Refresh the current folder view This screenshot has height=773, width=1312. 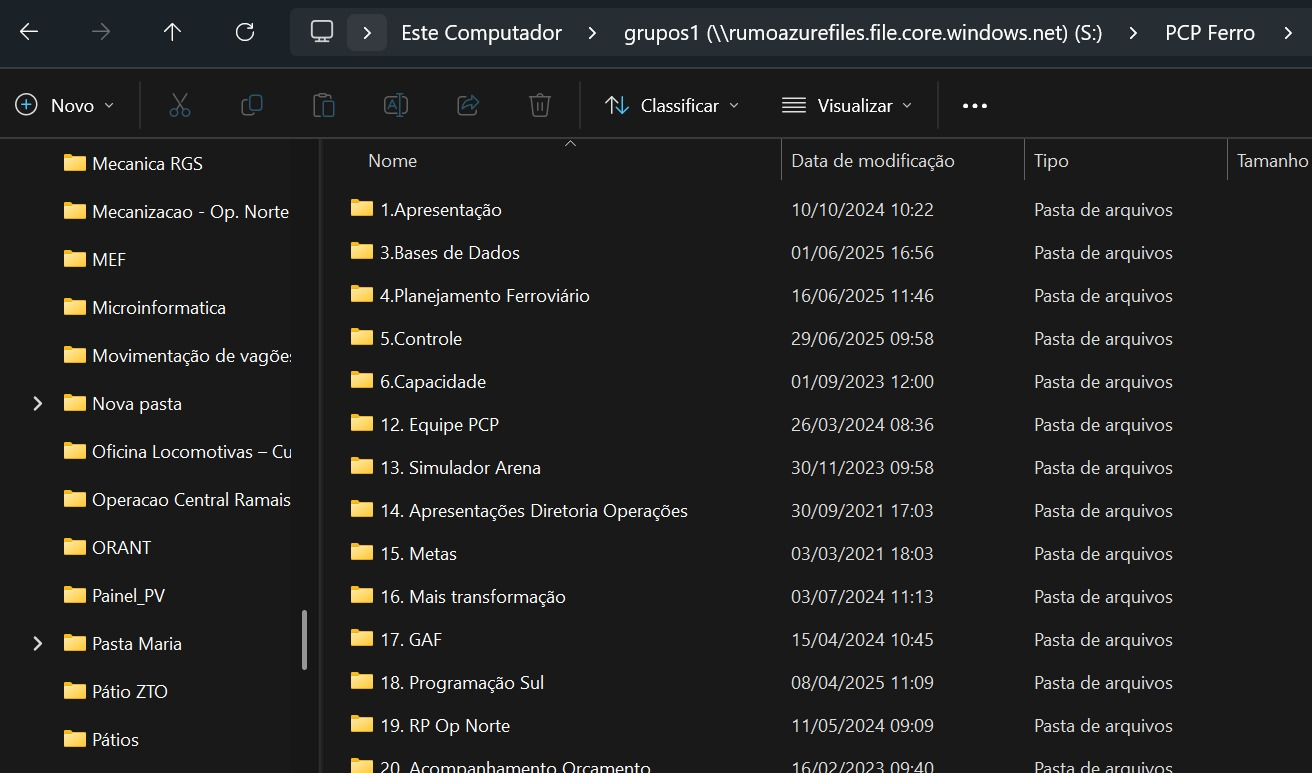244,32
